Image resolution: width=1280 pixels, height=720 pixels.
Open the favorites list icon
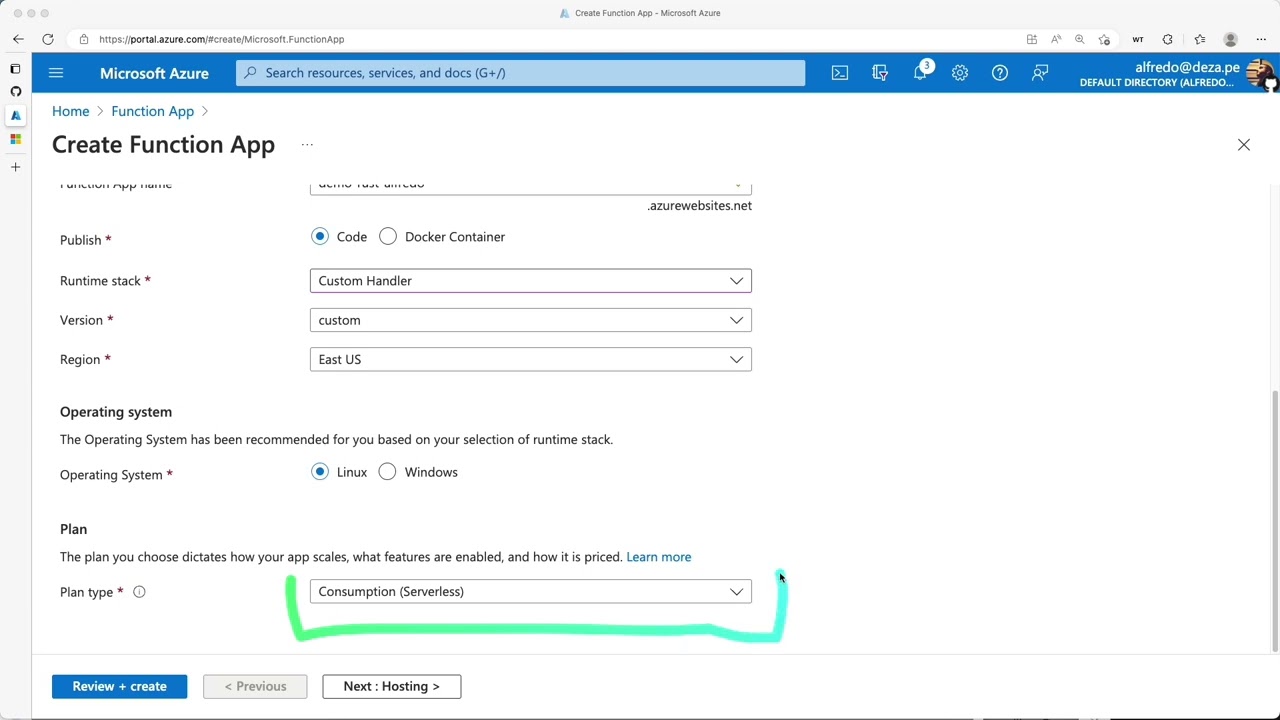(x=1200, y=39)
